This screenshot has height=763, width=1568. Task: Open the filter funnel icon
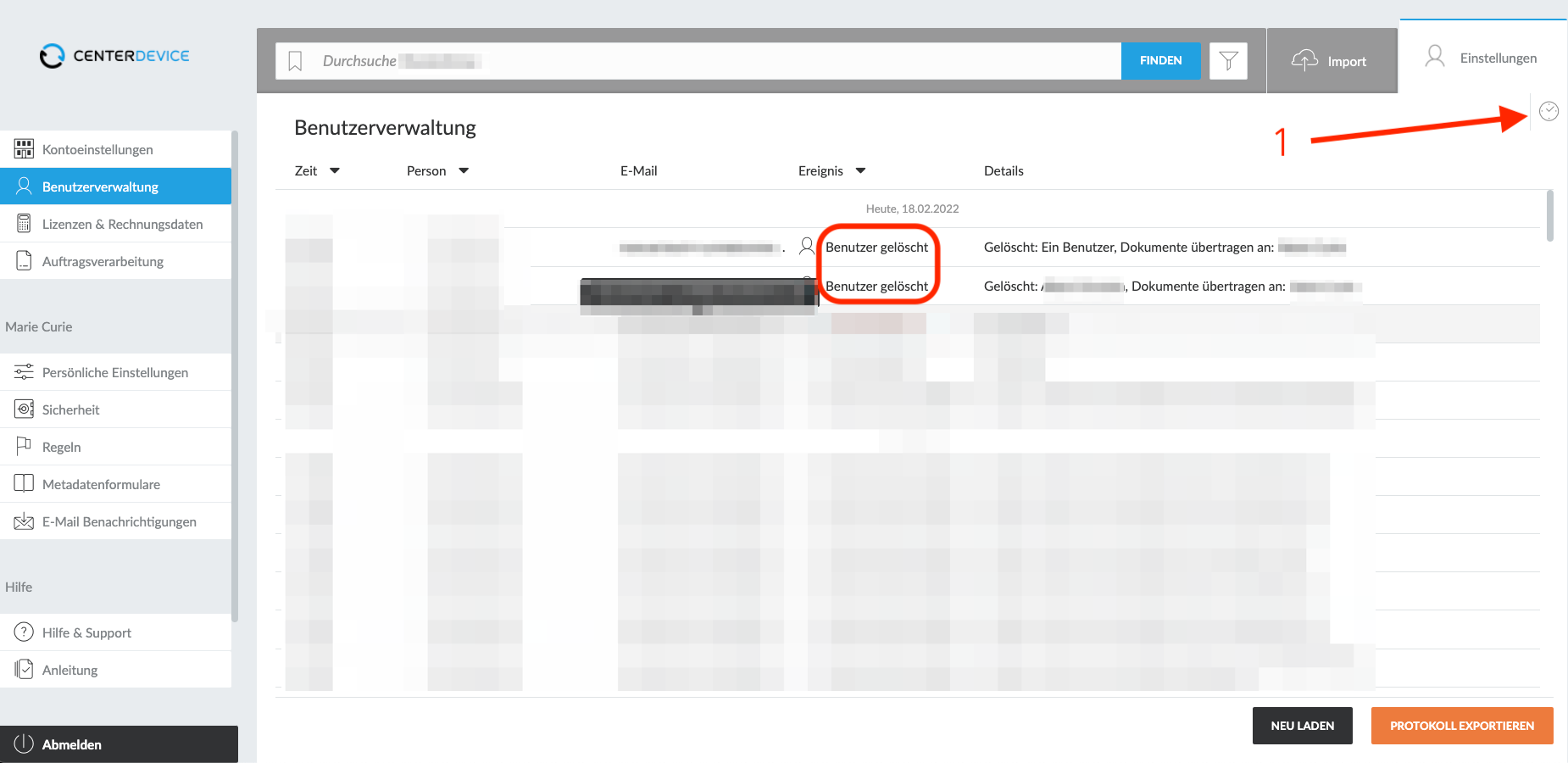click(x=1228, y=61)
